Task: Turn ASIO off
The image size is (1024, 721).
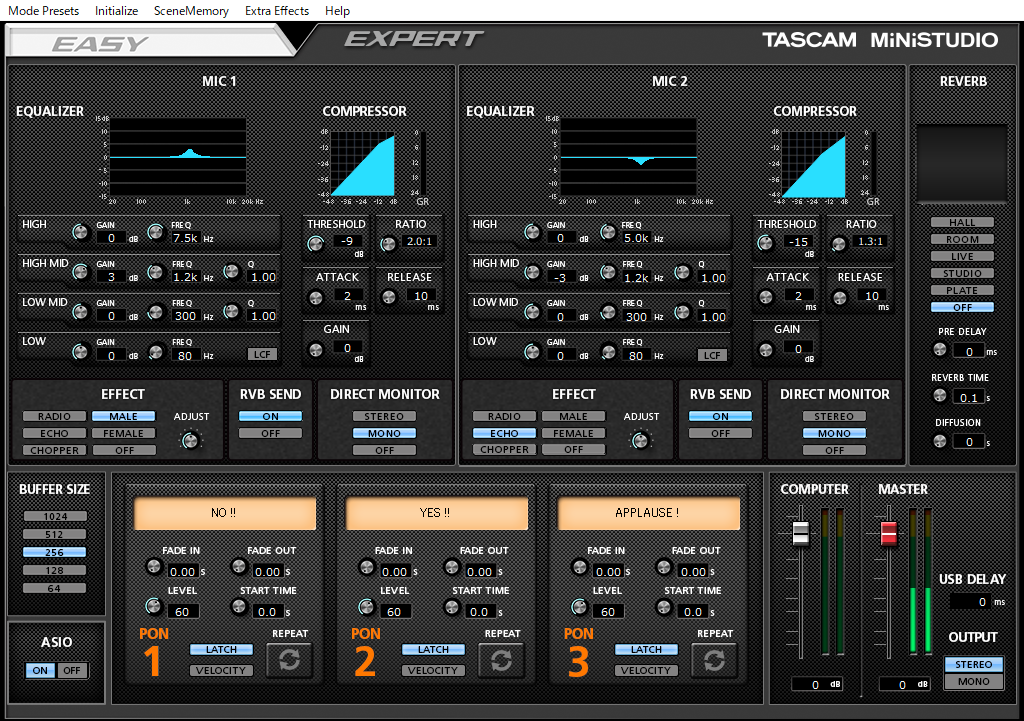Action: [72, 671]
